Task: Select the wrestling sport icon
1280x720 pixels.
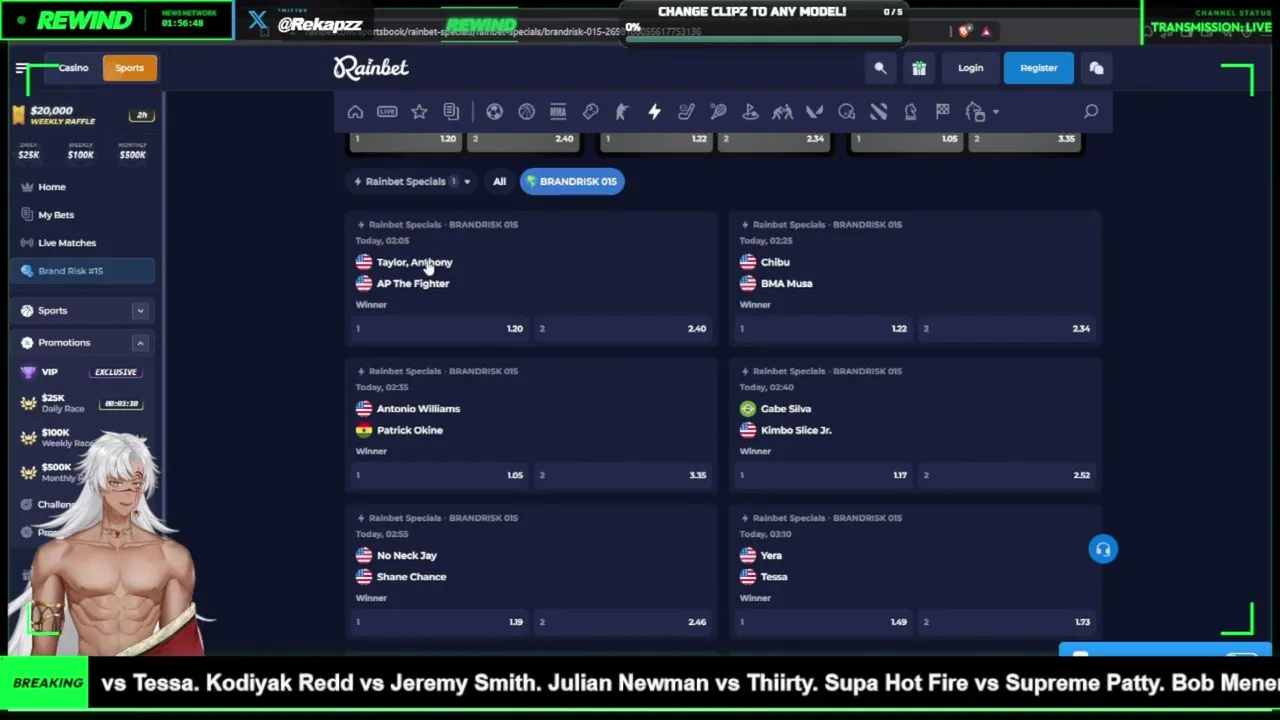Action: pyautogui.click(x=782, y=112)
